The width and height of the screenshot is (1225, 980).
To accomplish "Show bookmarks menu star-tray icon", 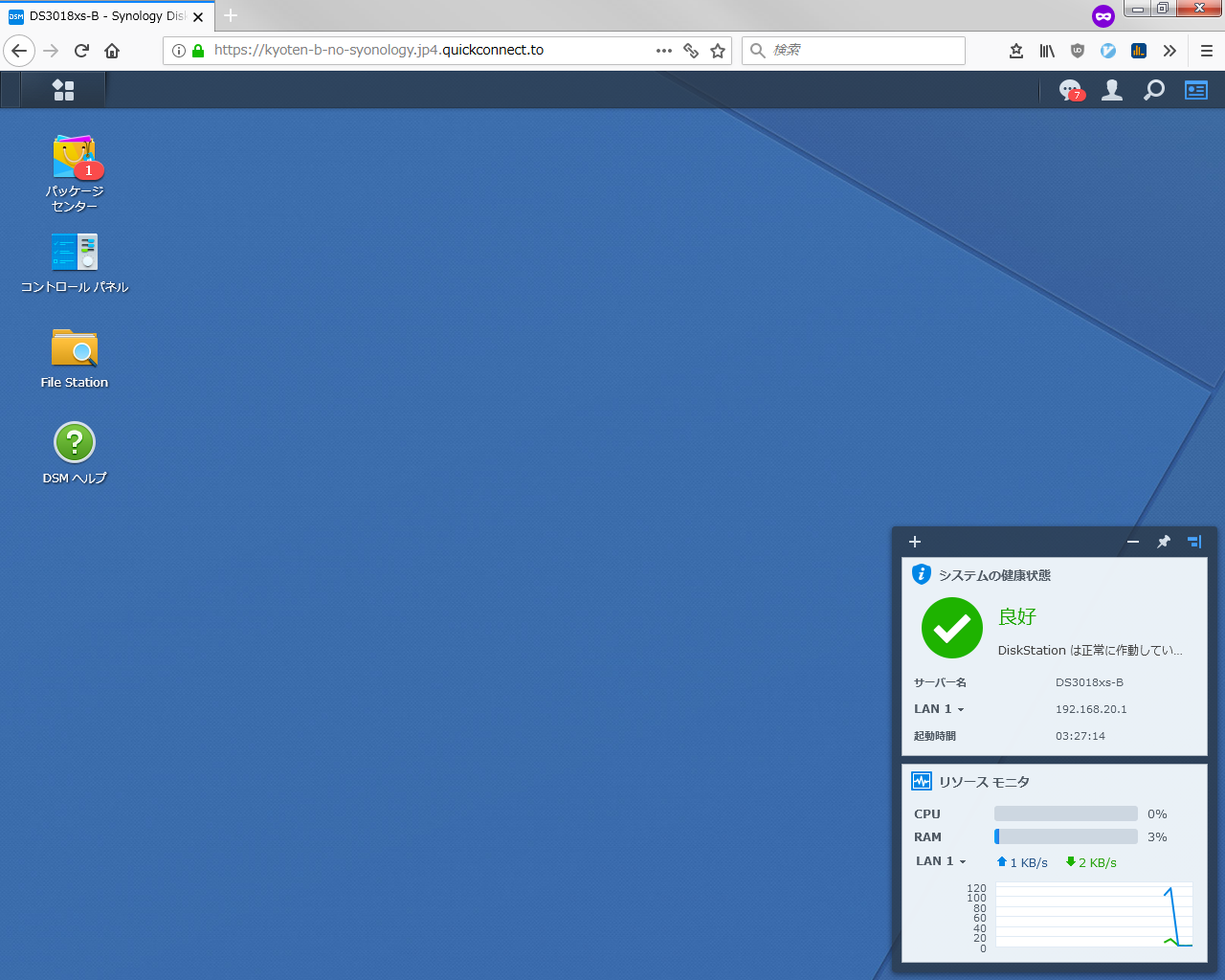I will tap(1016, 51).
